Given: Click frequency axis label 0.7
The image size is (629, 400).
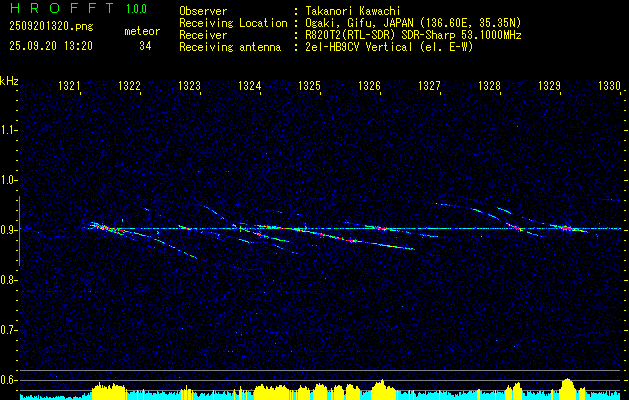Looking at the screenshot, I should click(8, 330).
